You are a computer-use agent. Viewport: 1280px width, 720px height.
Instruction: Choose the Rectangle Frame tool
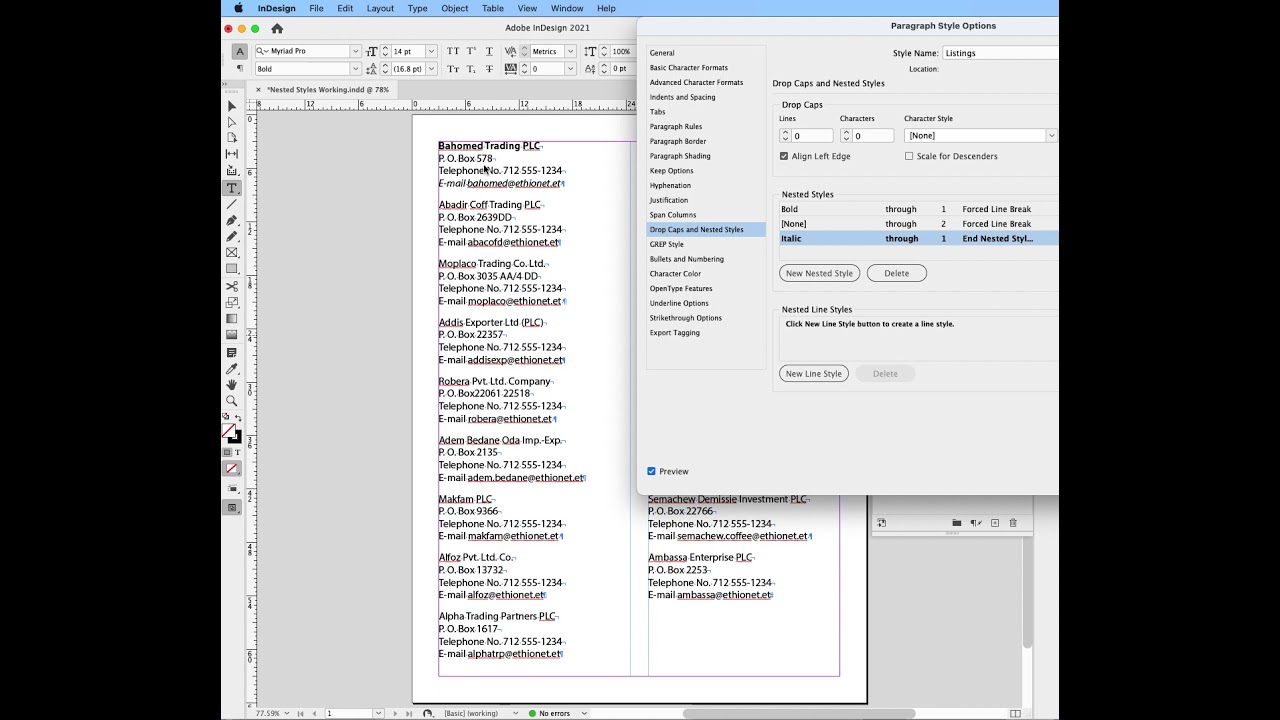(232, 253)
